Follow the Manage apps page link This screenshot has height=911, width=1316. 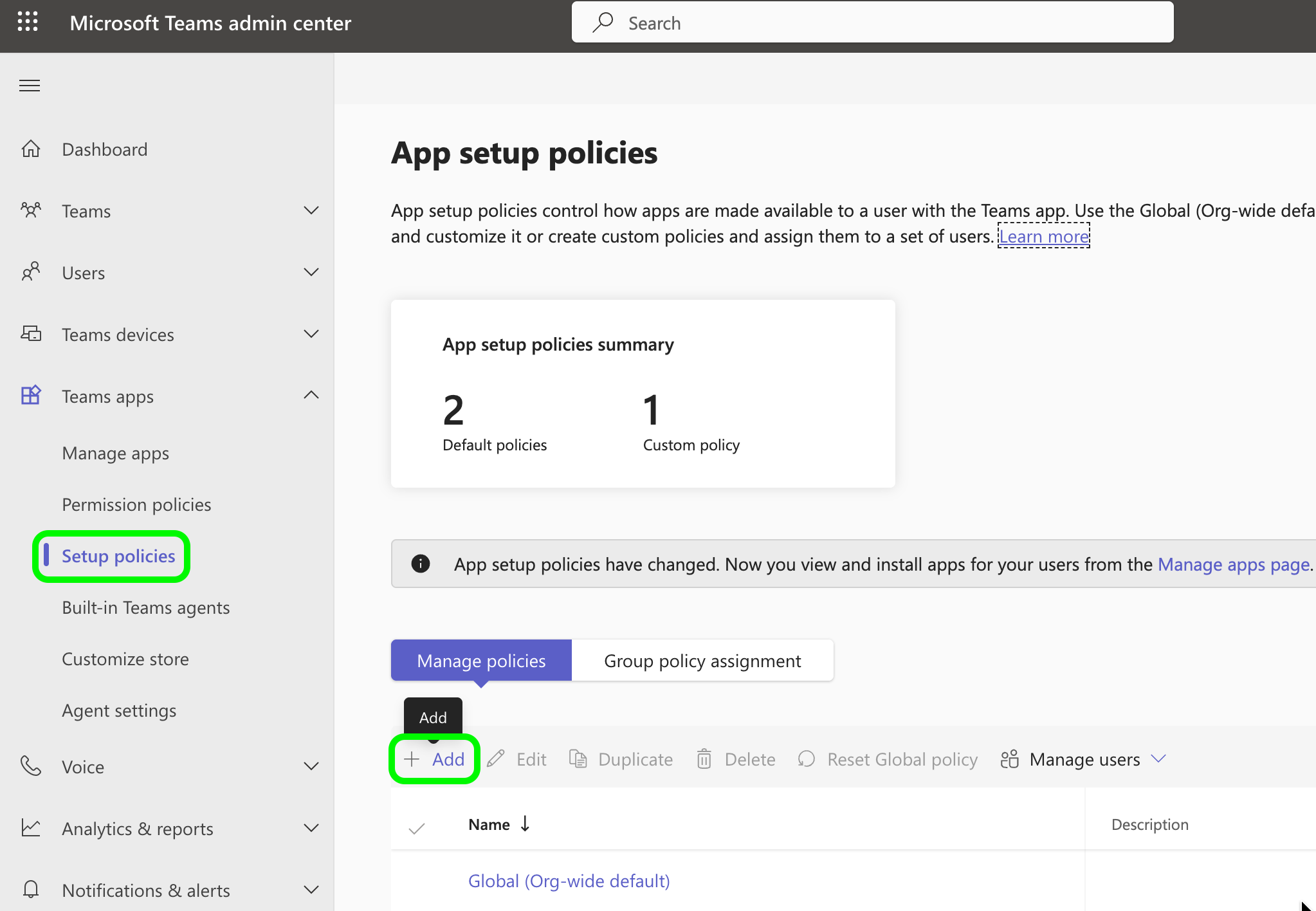point(1234,564)
